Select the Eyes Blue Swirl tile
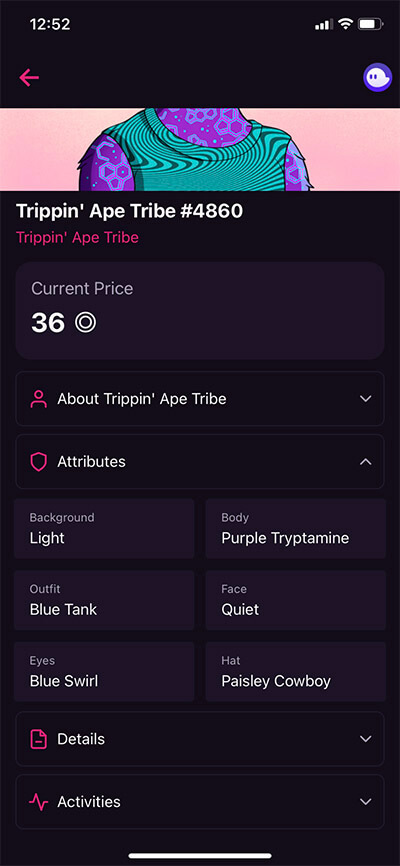Screen dimensions: 400x866 click(104, 672)
